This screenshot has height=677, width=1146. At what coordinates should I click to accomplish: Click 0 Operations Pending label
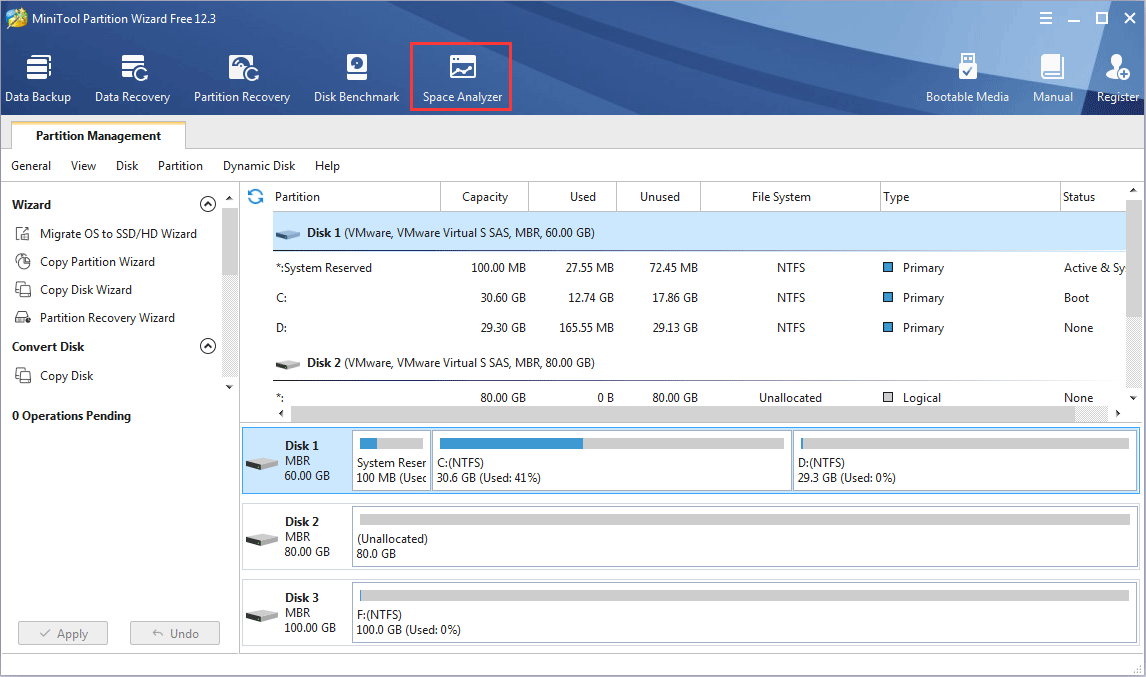click(72, 416)
